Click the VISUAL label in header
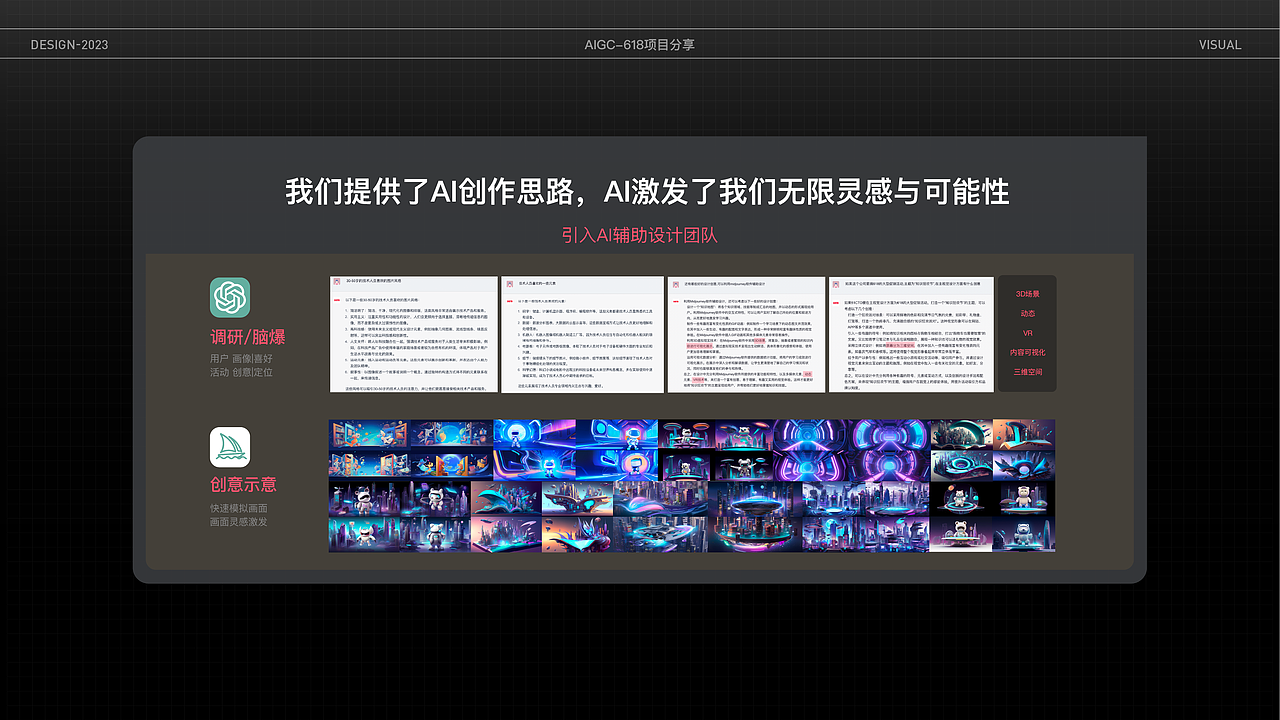 pyautogui.click(x=1220, y=45)
